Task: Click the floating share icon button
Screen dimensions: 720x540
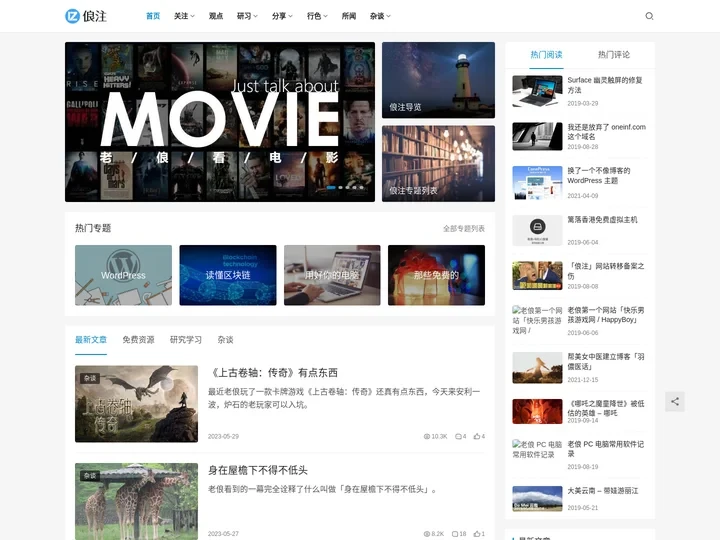Action: tap(675, 401)
